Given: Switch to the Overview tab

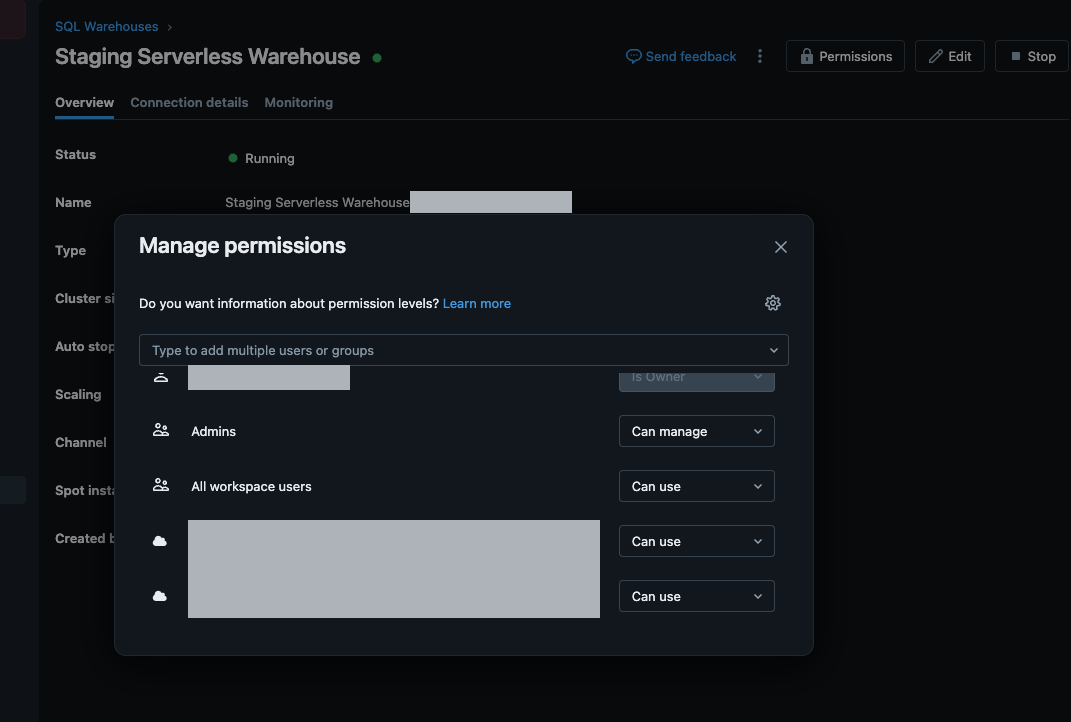Looking at the screenshot, I should (85, 102).
